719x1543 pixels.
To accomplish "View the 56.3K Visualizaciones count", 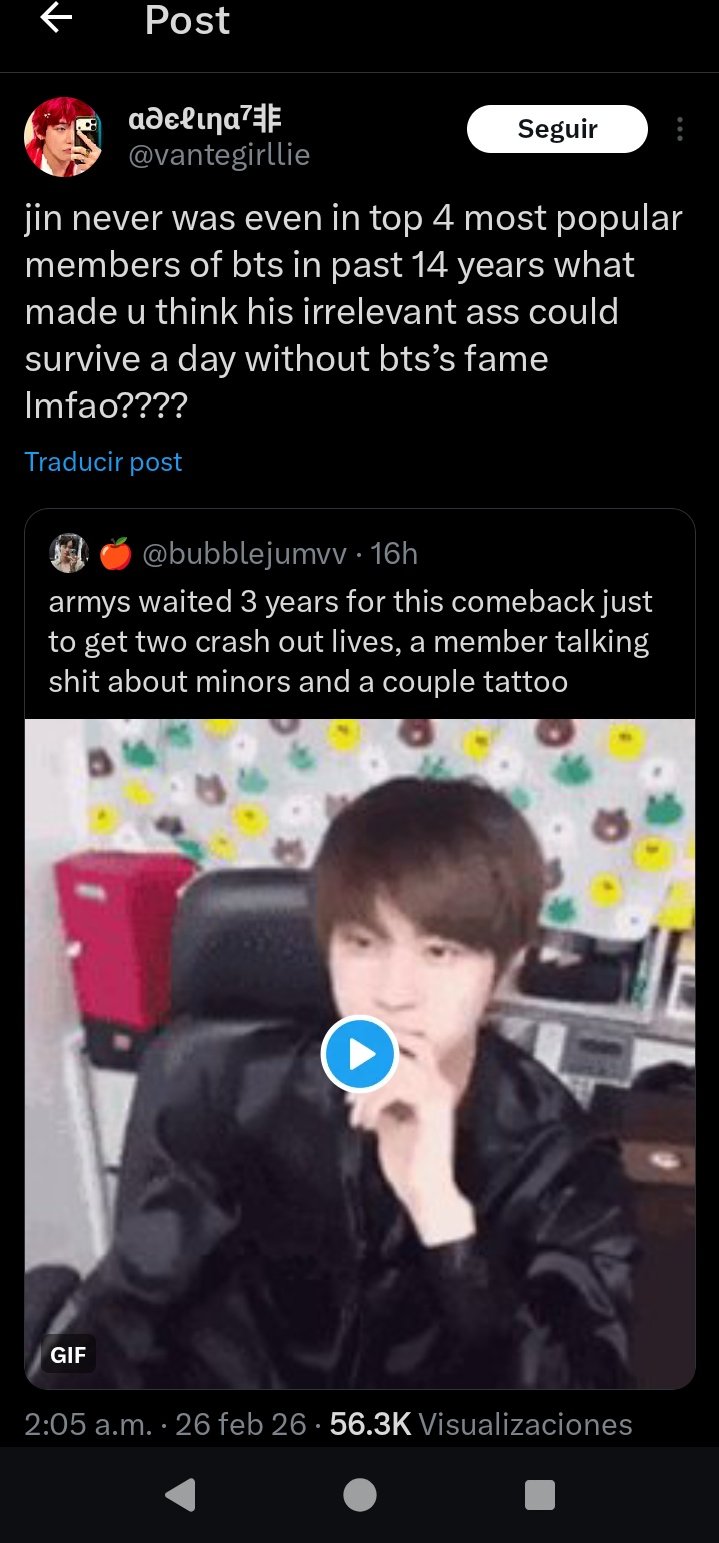I will coord(481,1424).
